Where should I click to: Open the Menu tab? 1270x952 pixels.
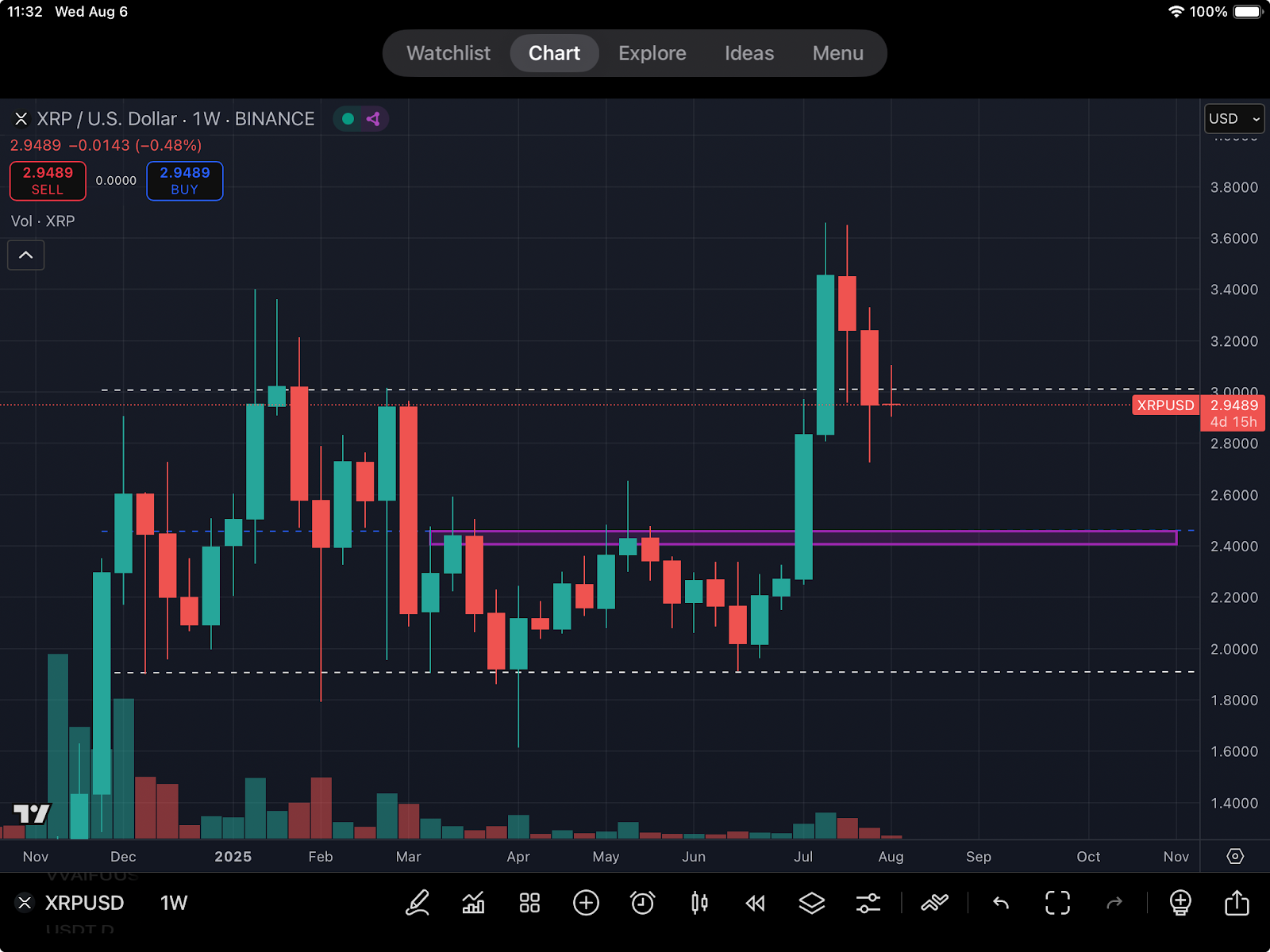(838, 53)
